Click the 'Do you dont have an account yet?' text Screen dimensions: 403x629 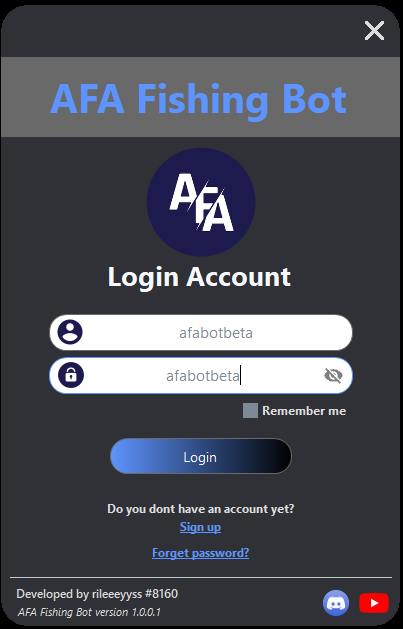click(200, 509)
